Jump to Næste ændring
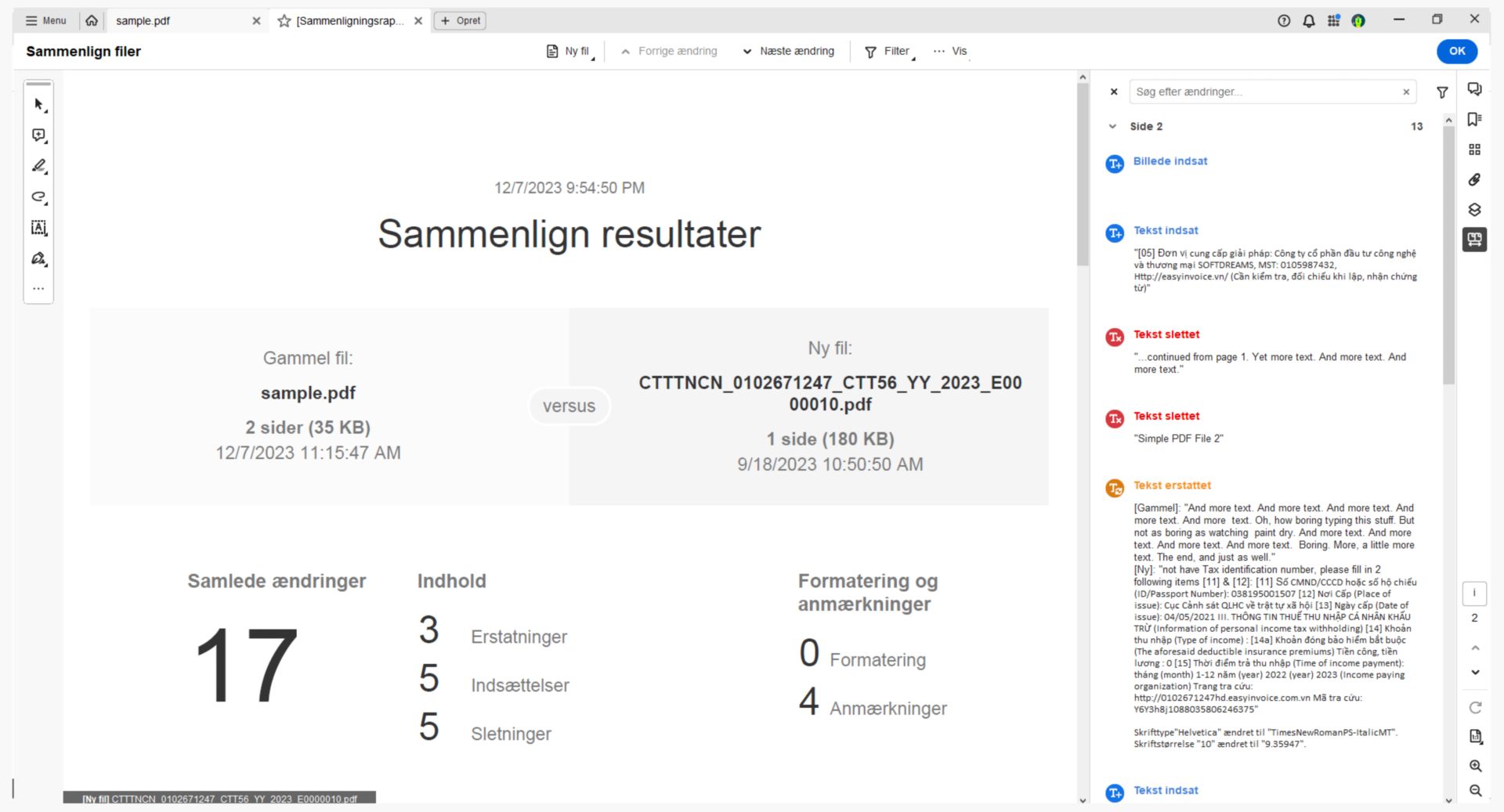 pyautogui.click(x=788, y=52)
